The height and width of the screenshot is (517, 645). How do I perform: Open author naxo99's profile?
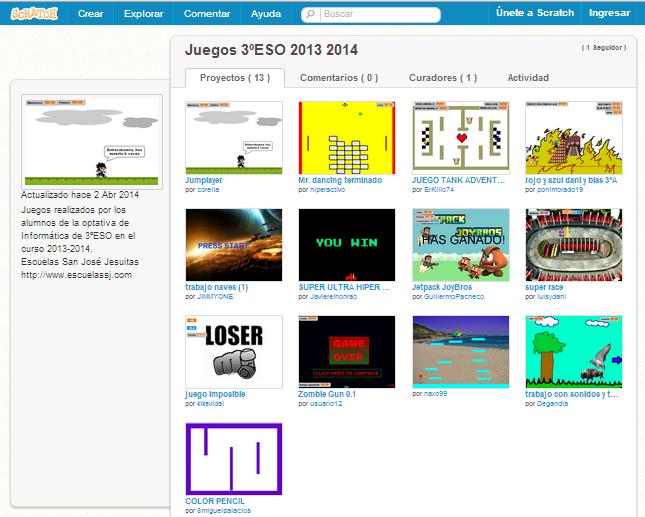click(436, 394)
